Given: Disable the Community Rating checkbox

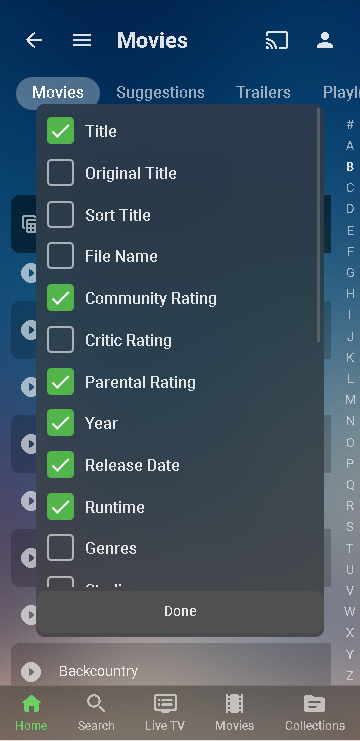Looking at the screenshot, I should (x=60, y=298).
